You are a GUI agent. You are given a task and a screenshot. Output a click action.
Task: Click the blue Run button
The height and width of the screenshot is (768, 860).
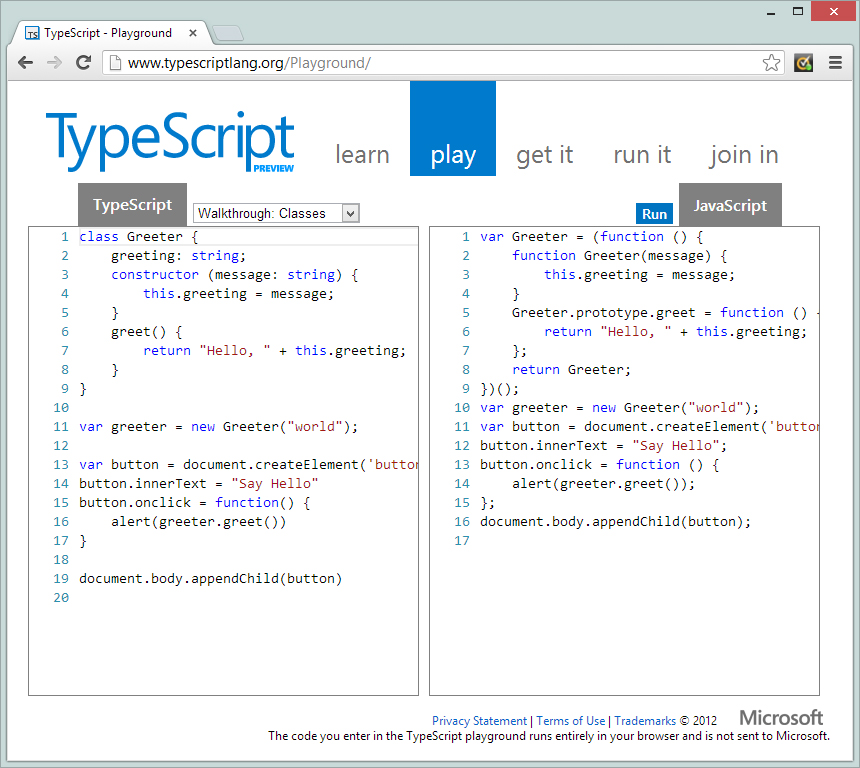tap(654, 213)
